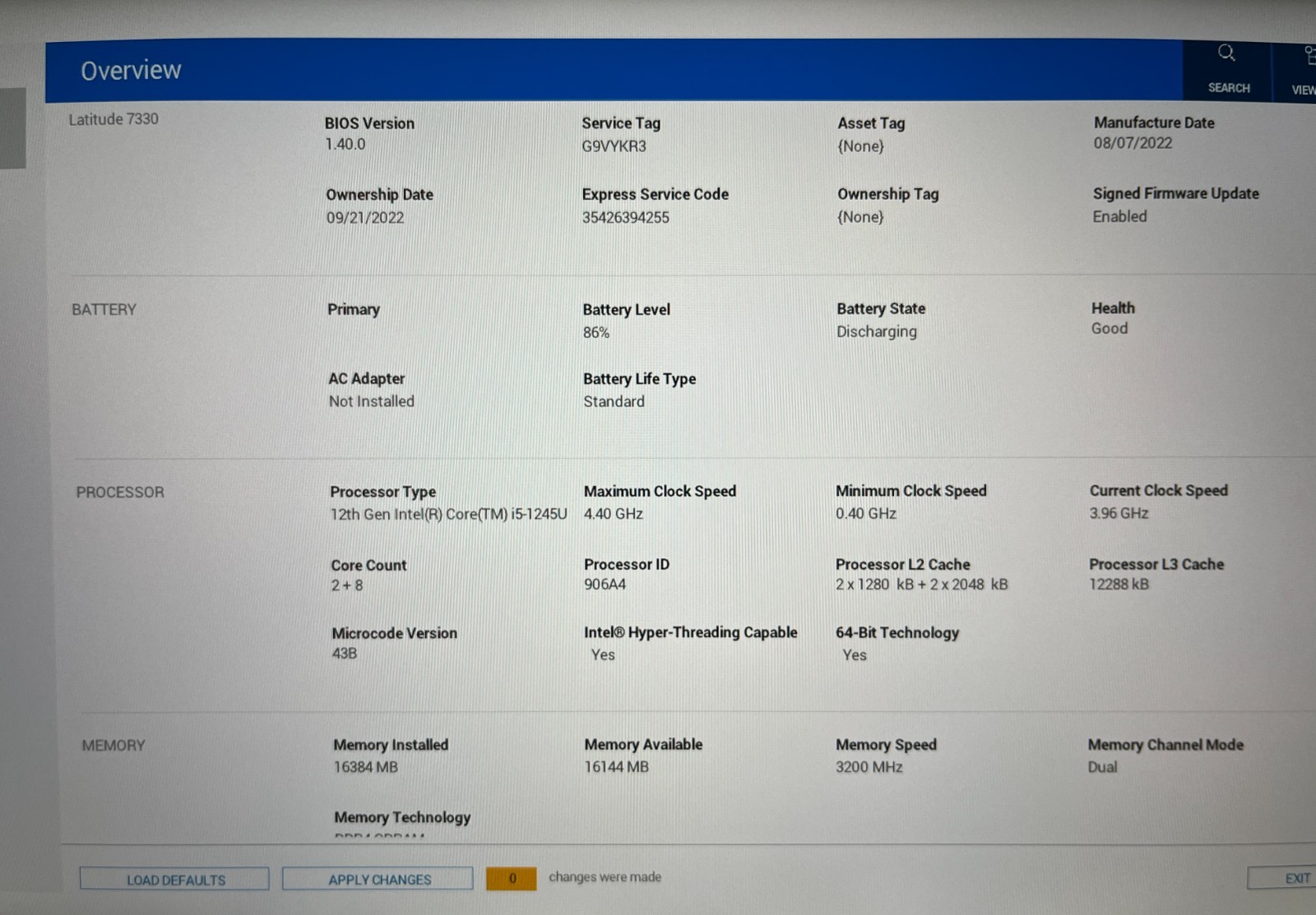Click Battery Life Type Standard value
The image size is (1316, 915).
coord(614,401)
